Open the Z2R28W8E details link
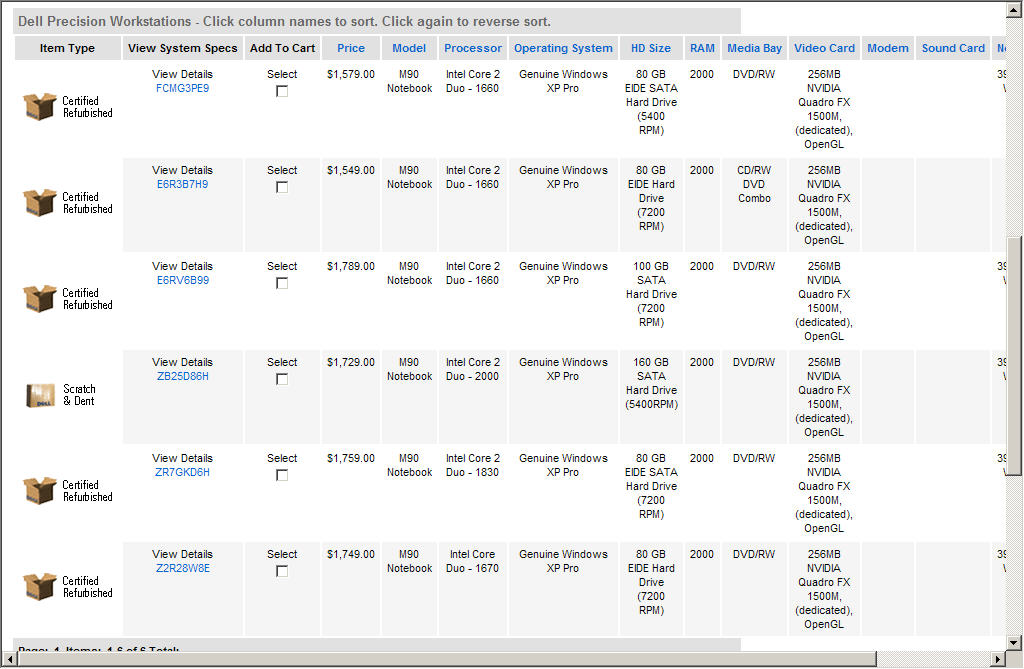Screen dimensions: 1024x669 point(182,568)
